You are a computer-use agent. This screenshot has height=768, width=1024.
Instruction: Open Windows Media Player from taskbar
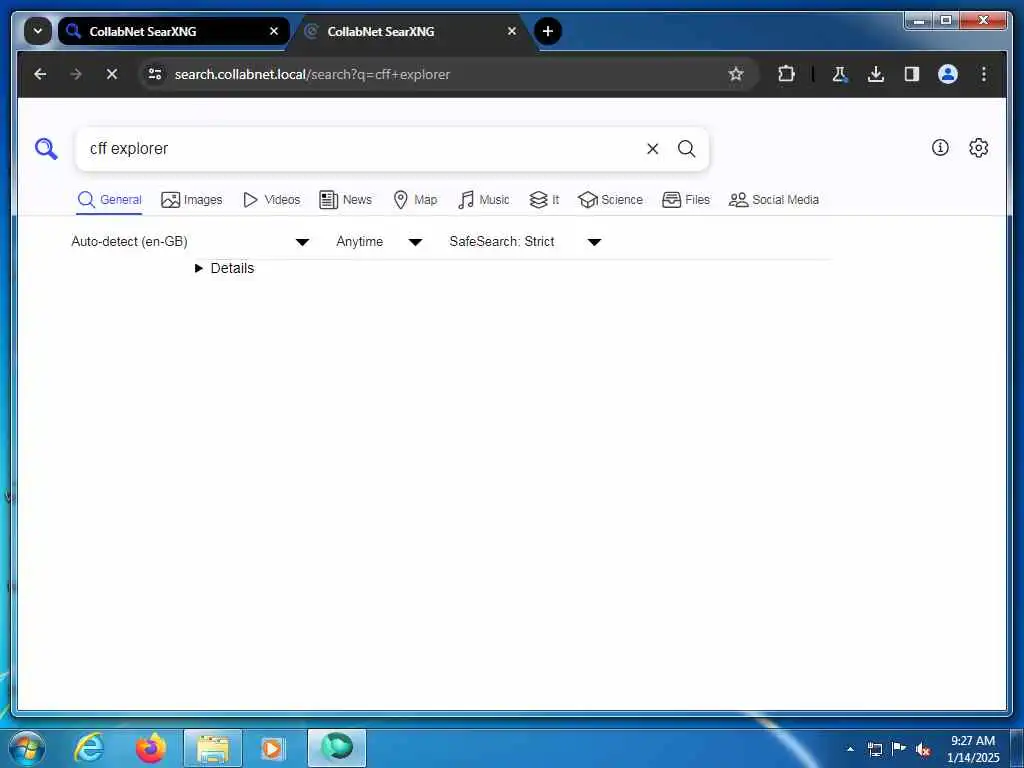273,748
